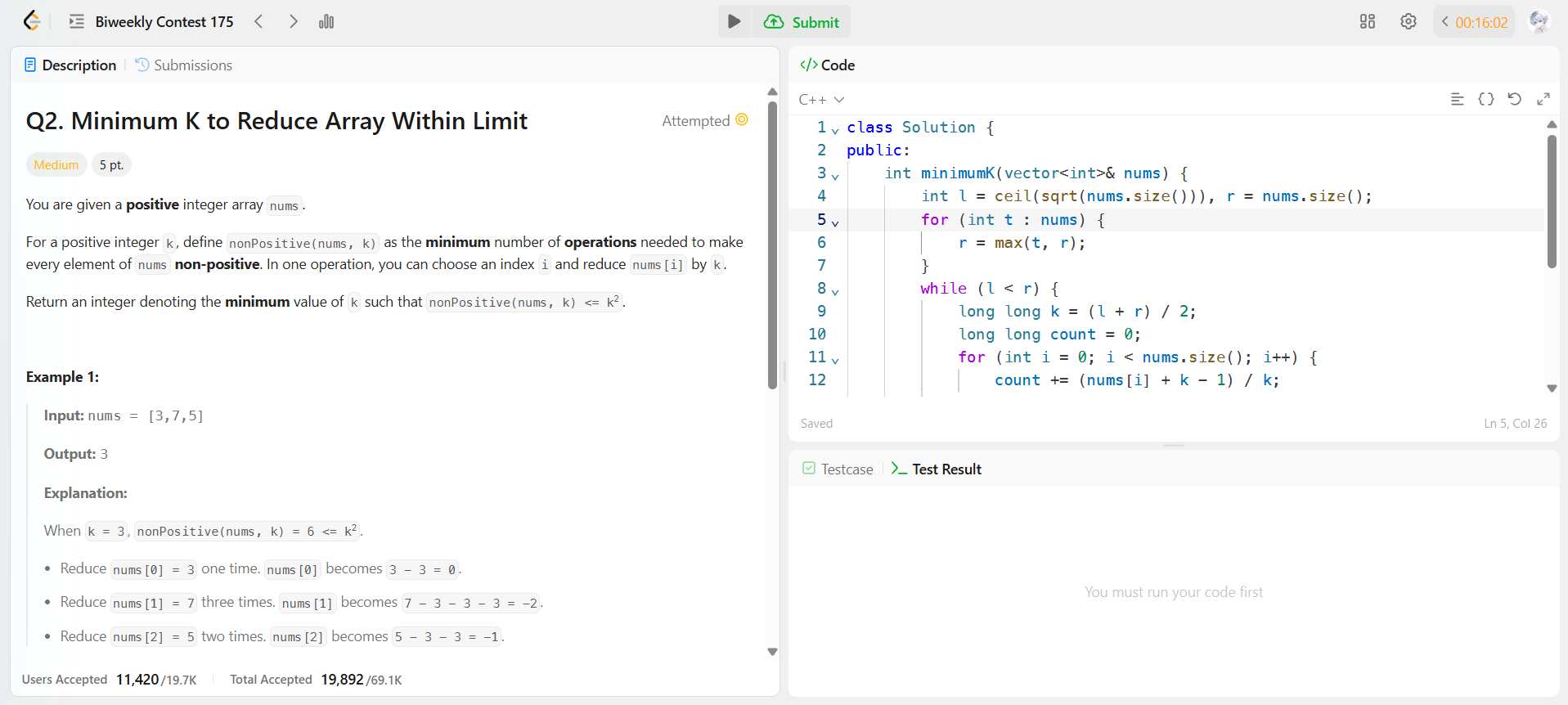
Task: Go to the next contest question
Action: point(293,22)
